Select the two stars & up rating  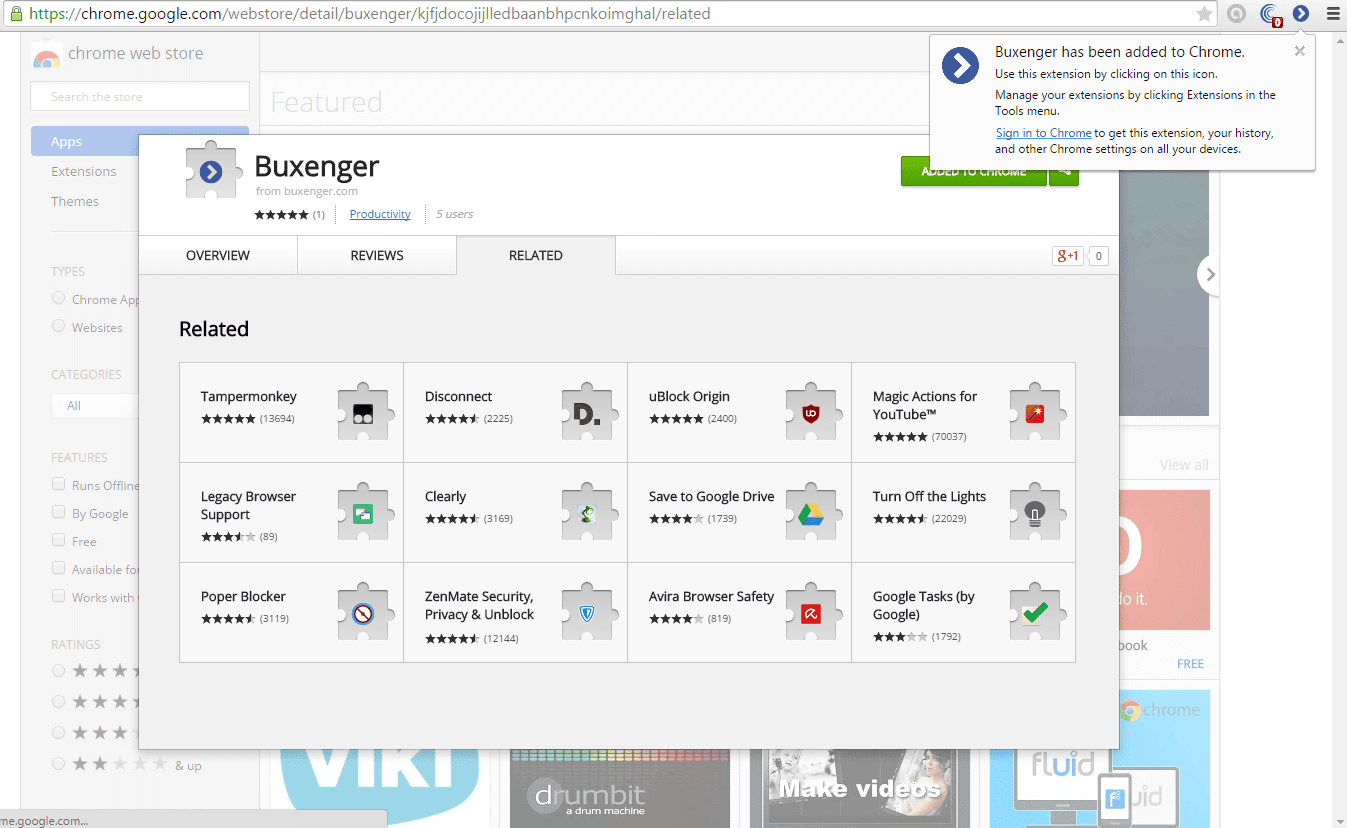[x=58, y=764]
